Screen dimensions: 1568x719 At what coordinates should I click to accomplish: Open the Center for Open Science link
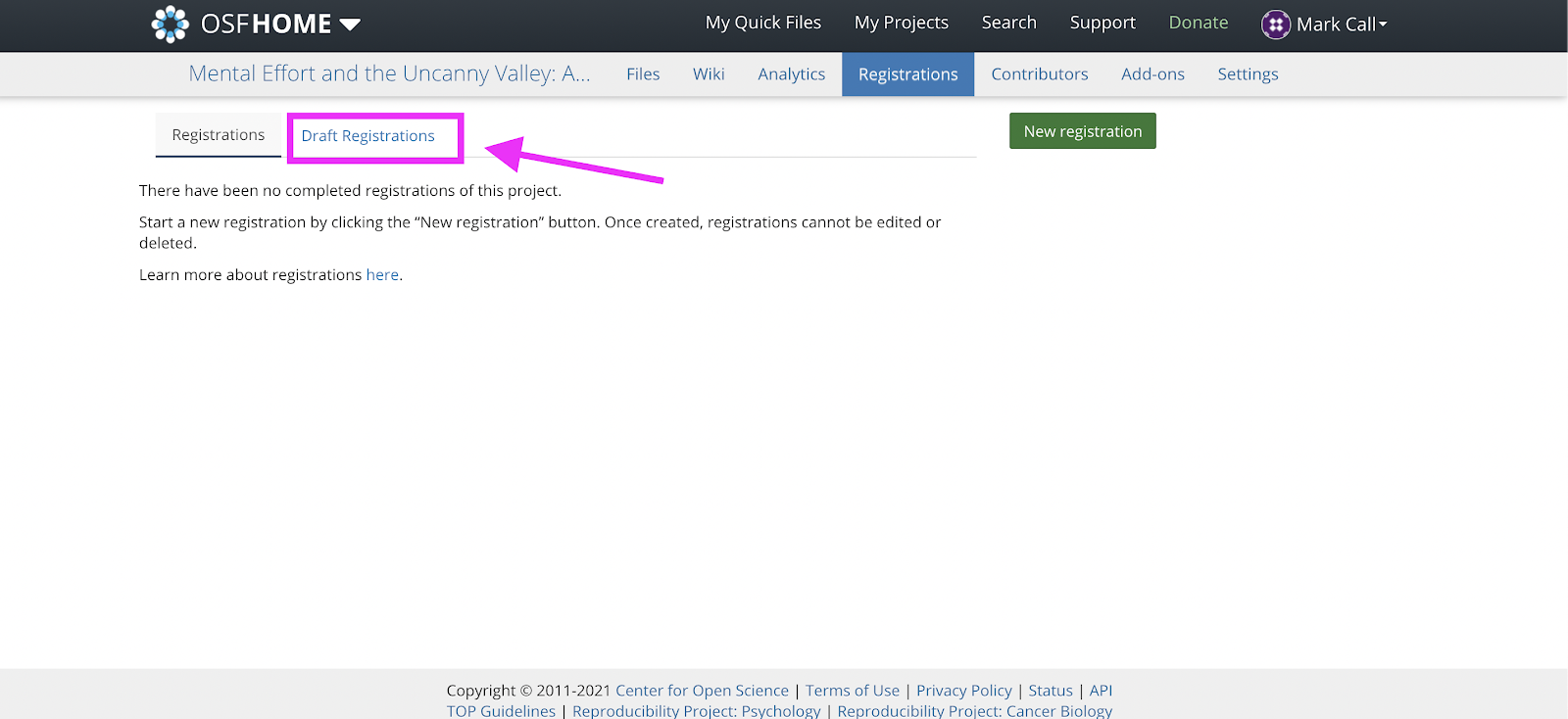click(x=702, y=691)
